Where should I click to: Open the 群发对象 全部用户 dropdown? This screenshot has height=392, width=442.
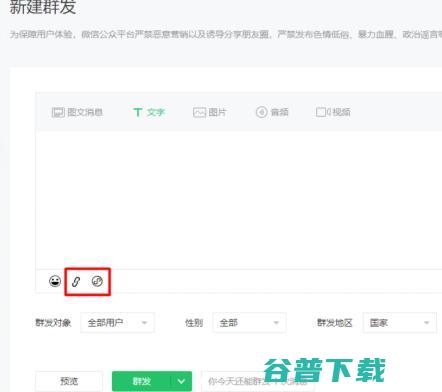click(x=117, y=323)
